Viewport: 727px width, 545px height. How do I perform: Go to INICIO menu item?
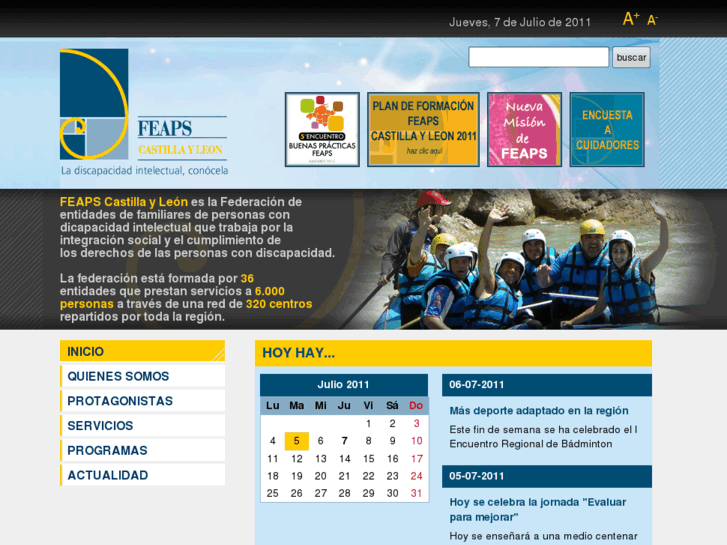point(142,351)
